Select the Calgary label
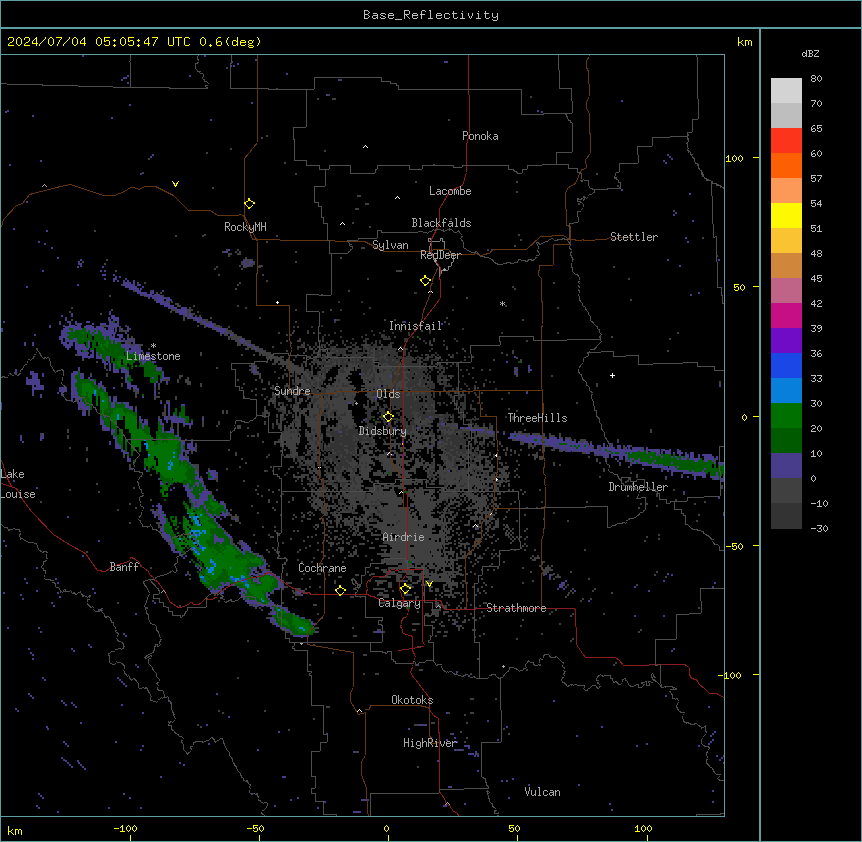862x842 pixels. coord(399,603)
